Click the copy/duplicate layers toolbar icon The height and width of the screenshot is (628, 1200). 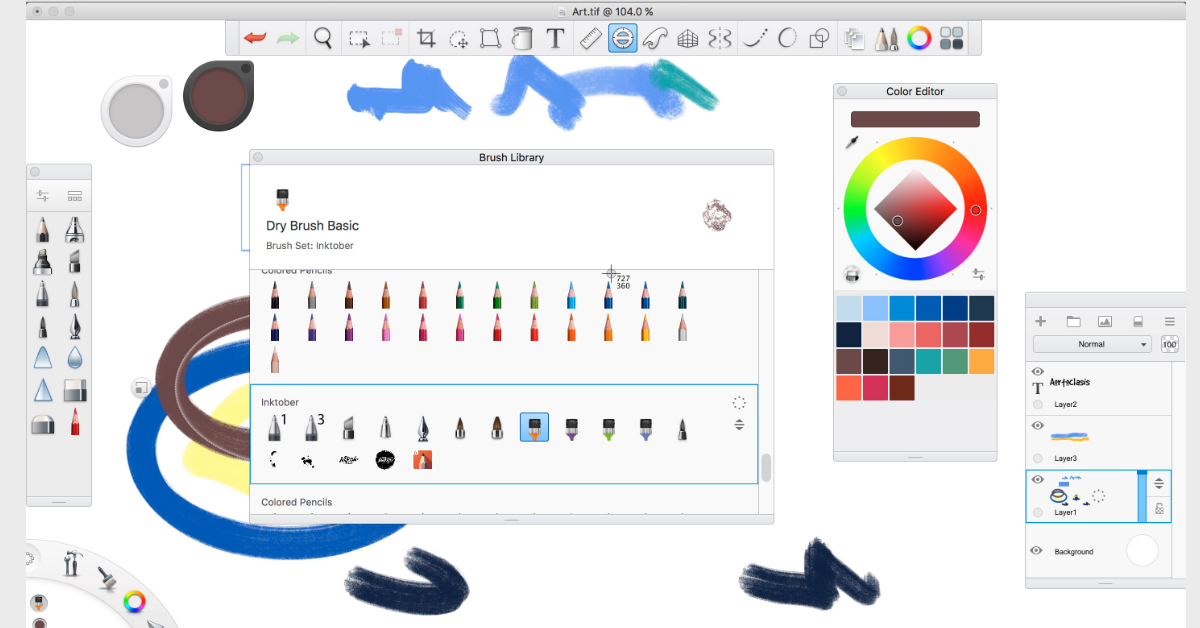tap(855, 39)
